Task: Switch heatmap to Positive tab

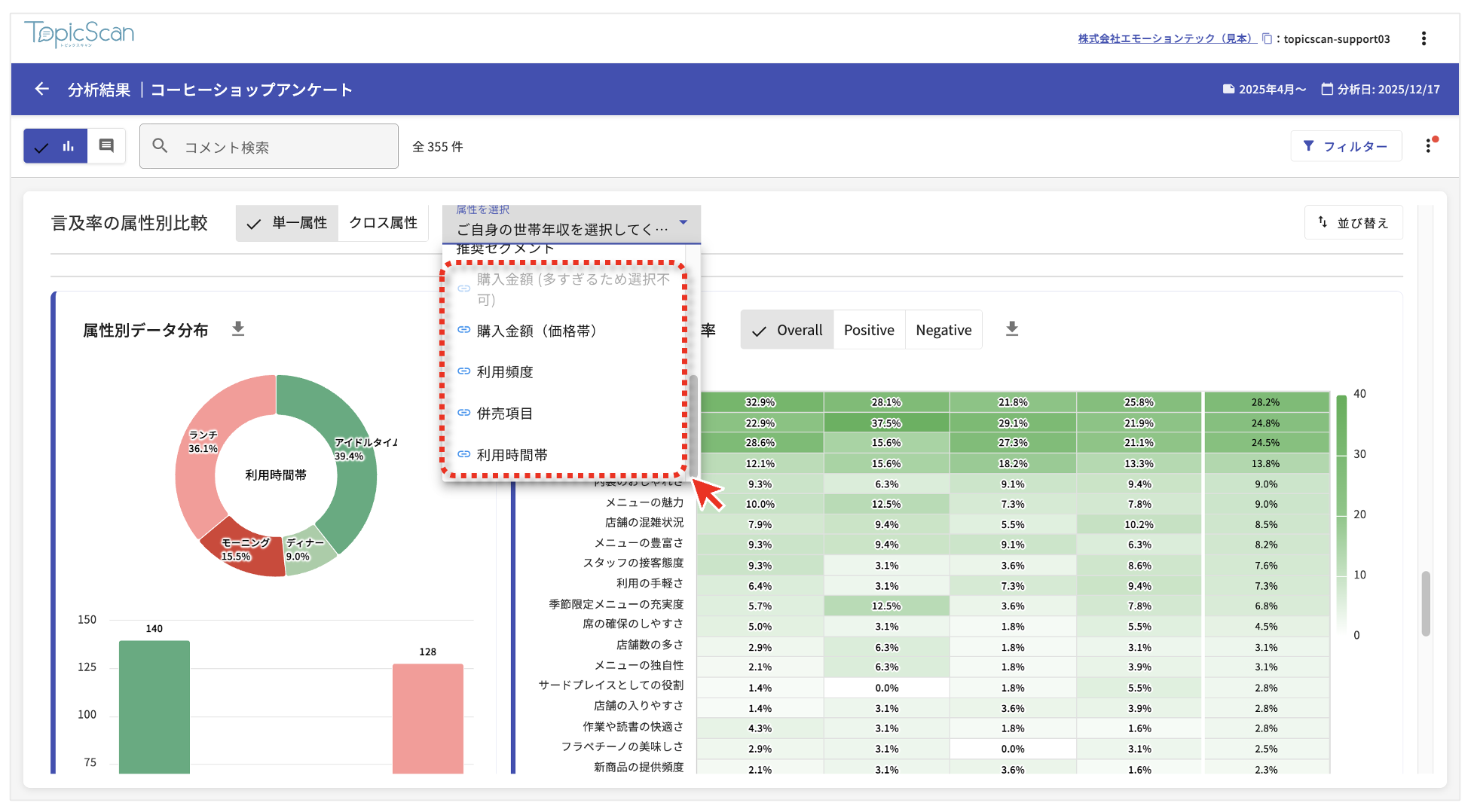Action: point(868,330)
